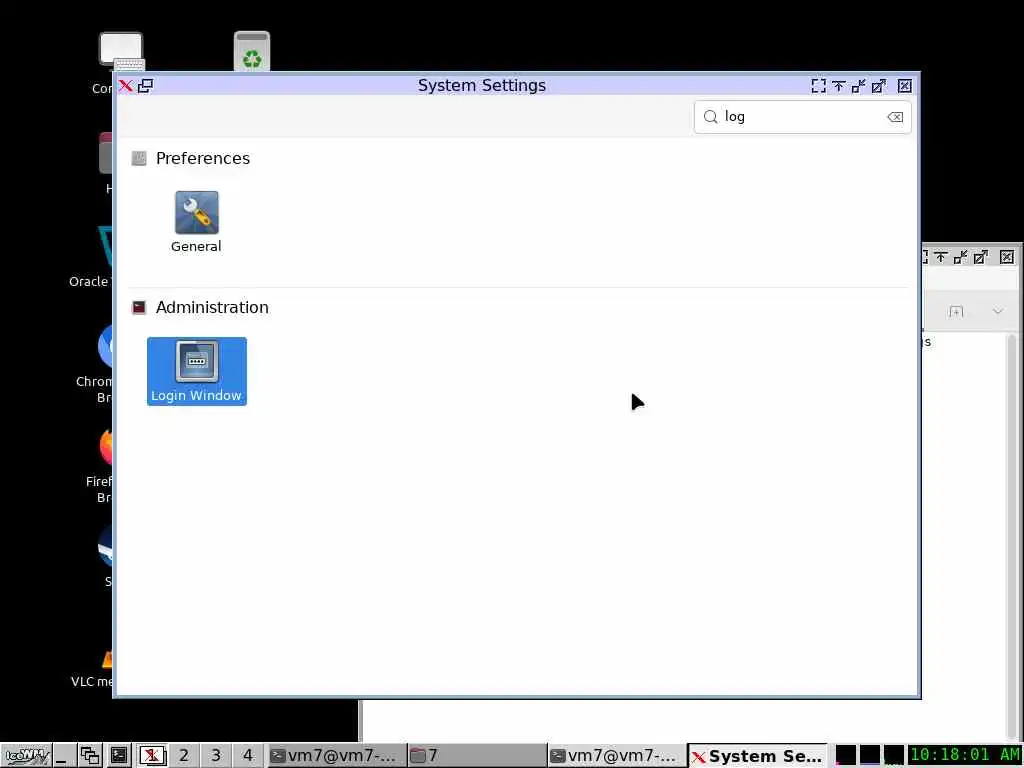1024x768 pixels.
Task: Roll up the System Settings window
Action: click(839, 86)
